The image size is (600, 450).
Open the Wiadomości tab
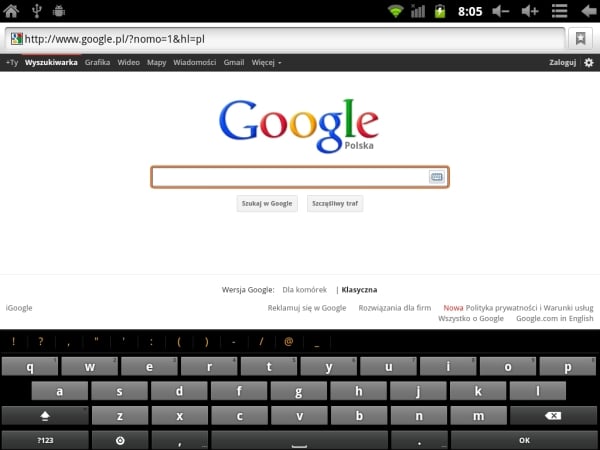click(194, 62)
